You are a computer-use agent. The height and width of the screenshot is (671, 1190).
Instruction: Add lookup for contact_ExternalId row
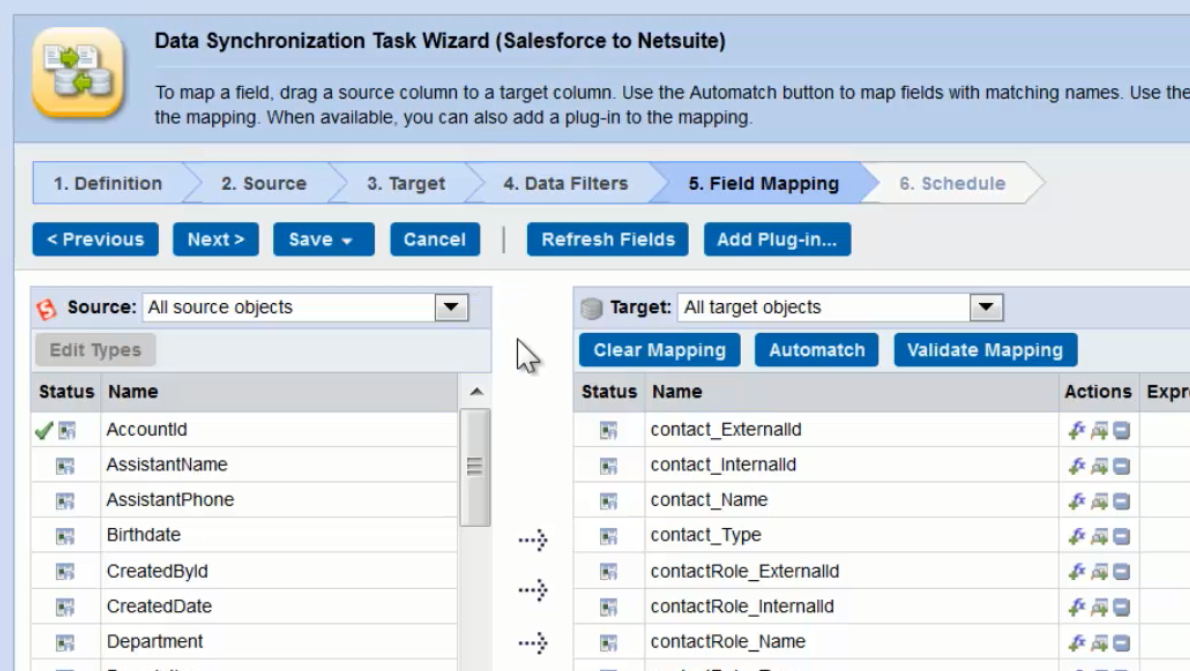(x=1099, y=430)
